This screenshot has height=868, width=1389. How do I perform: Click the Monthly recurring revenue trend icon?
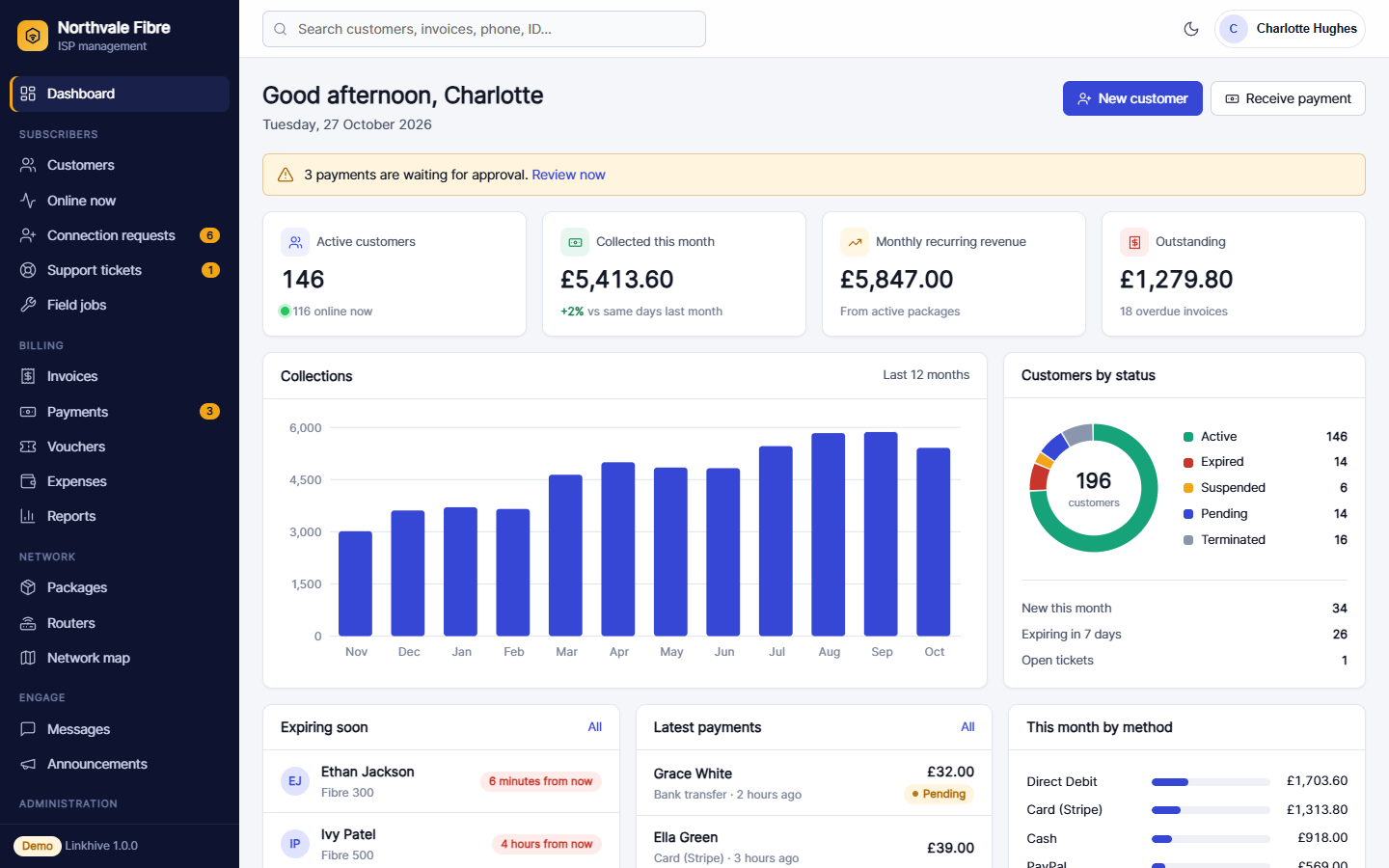[x=855, y=242]
